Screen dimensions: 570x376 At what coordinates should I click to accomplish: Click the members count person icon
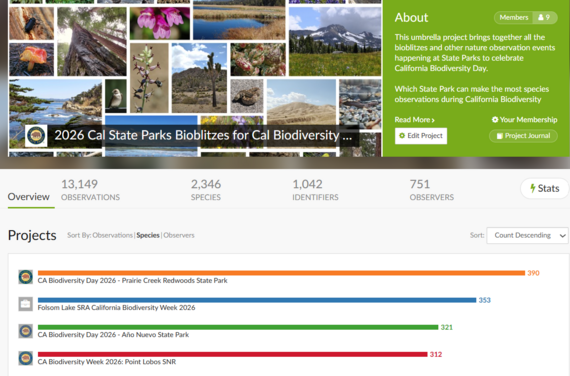tap(541, 17)
